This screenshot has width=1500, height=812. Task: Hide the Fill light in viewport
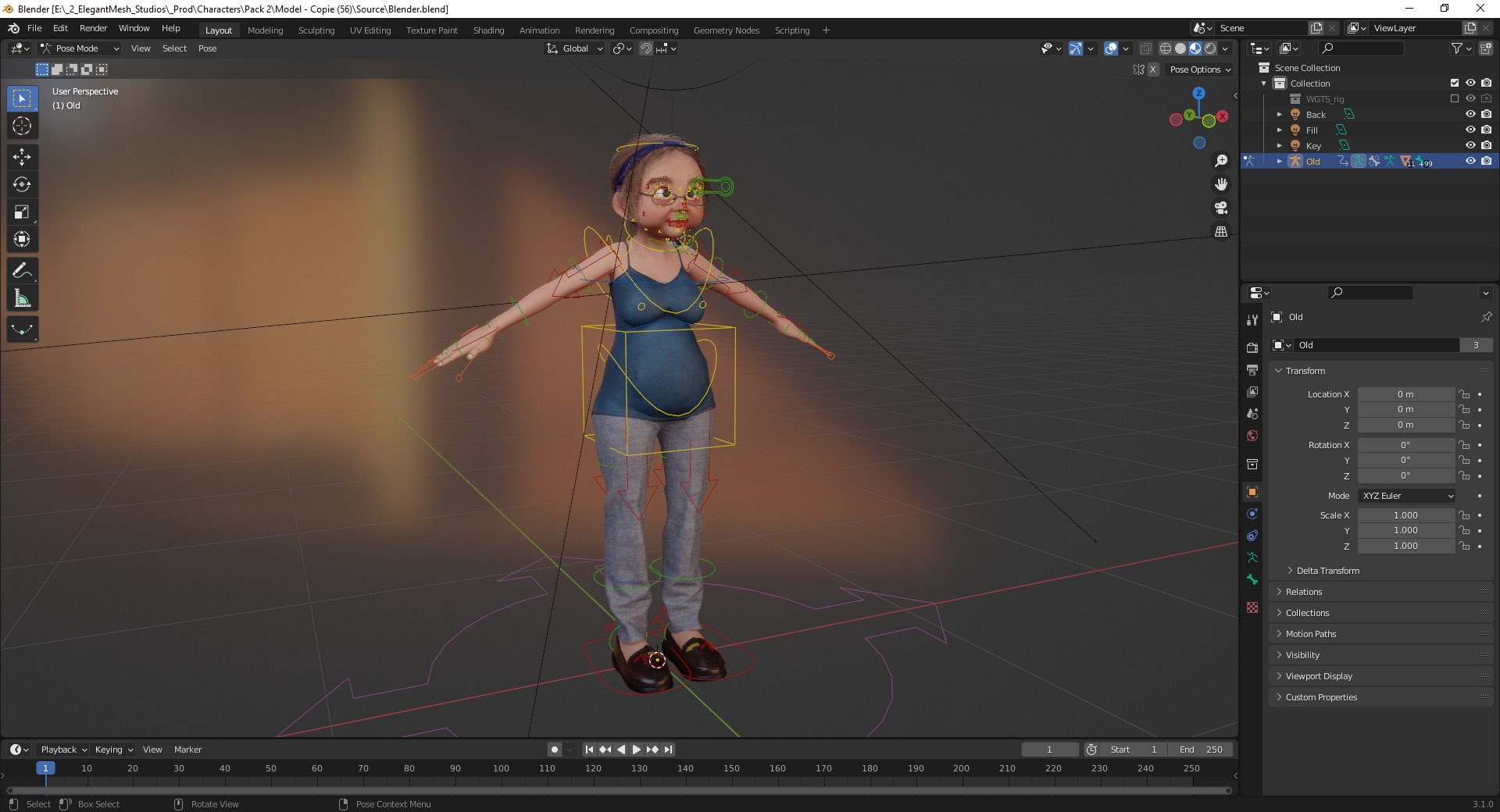pyautogui.click(x=1470, y=130)
